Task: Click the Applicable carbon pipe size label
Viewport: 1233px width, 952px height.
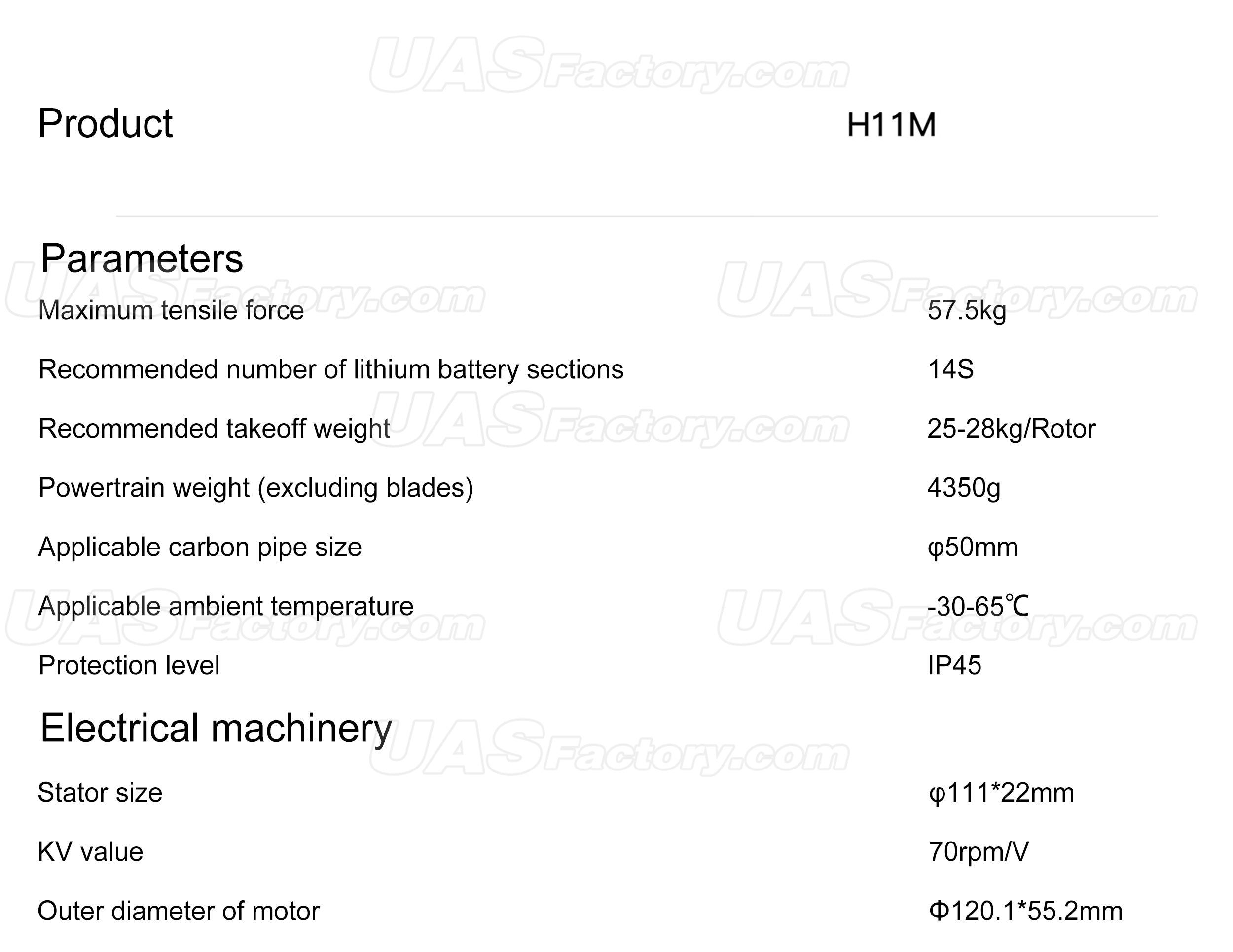Action: click(200, 548)
